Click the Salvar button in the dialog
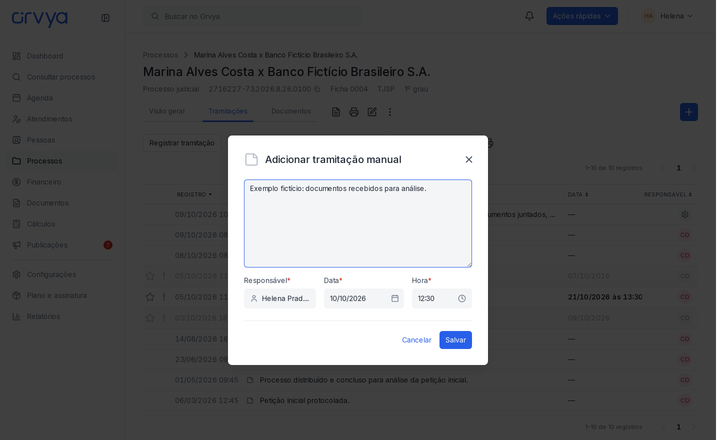720x440 pixels. [455, 340]
